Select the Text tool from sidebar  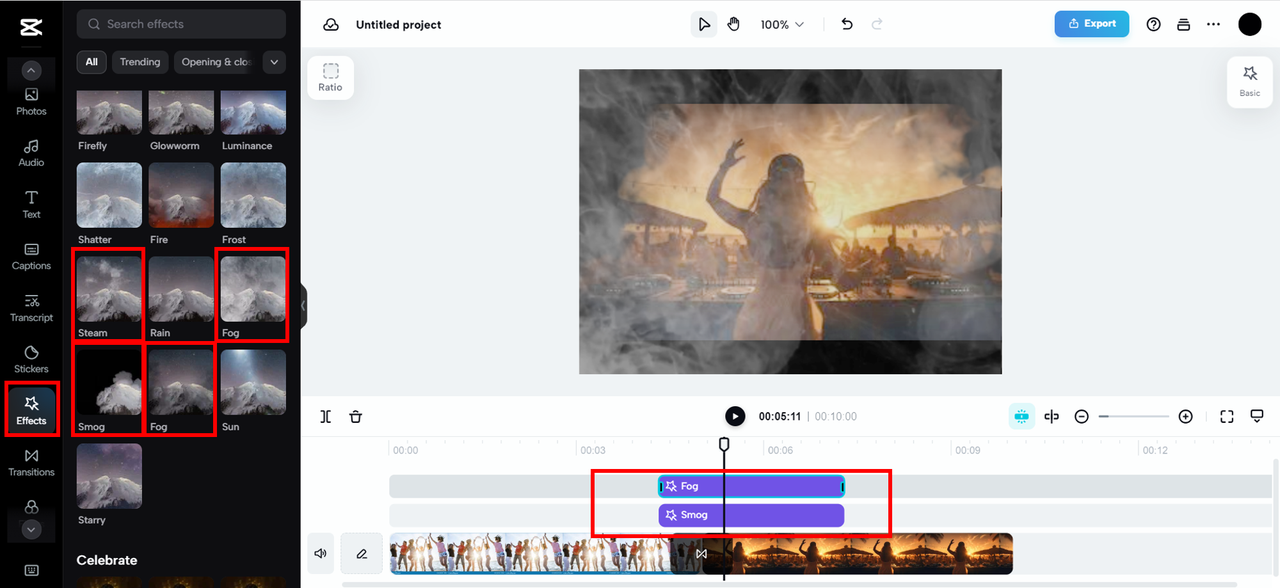pos(30,206)
